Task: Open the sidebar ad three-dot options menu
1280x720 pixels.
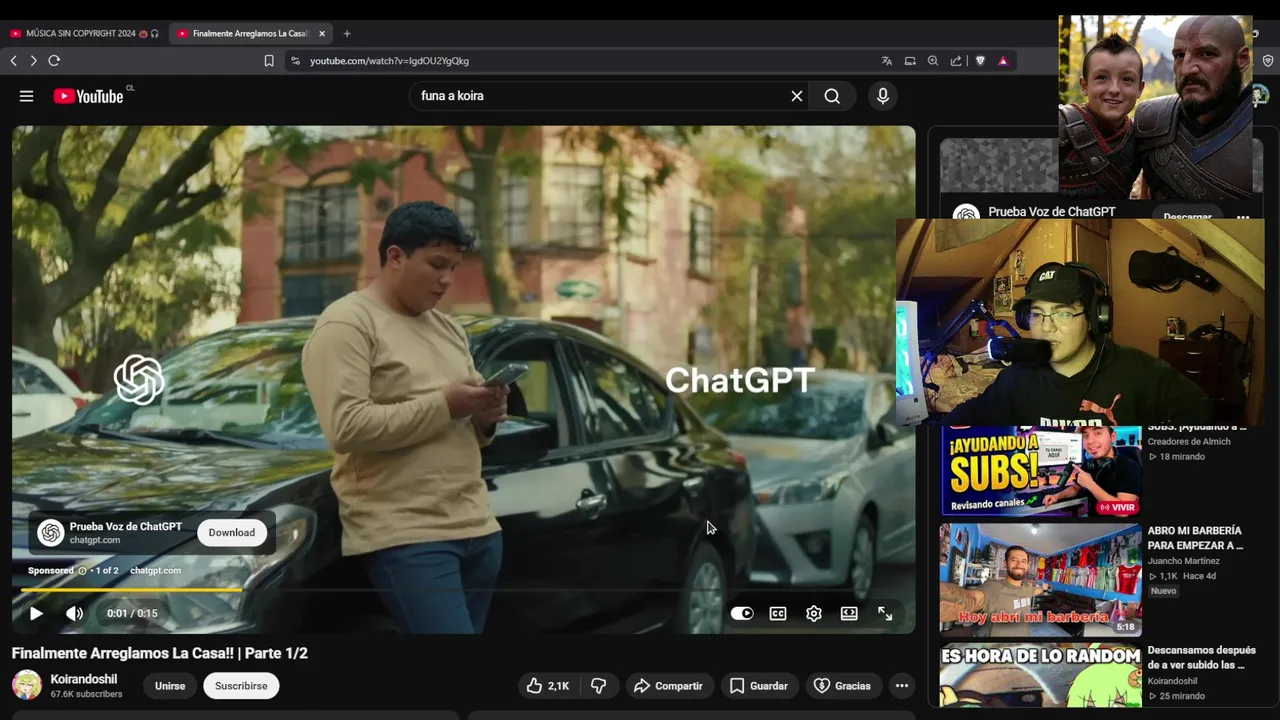Action: [x=1243, y=216]
